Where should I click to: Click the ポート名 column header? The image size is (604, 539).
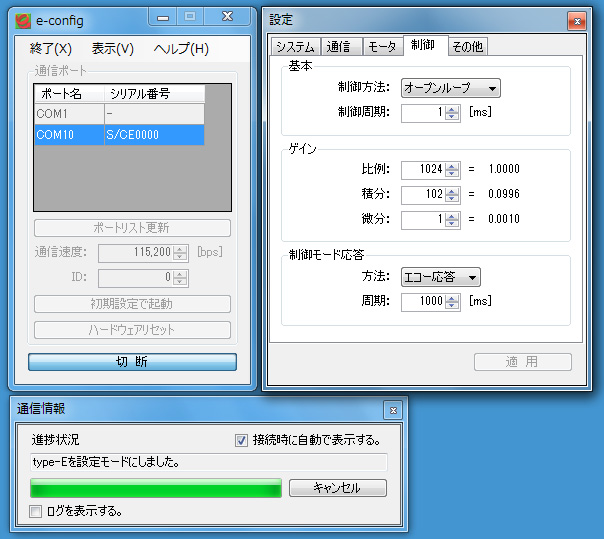[x=69, y=94]
